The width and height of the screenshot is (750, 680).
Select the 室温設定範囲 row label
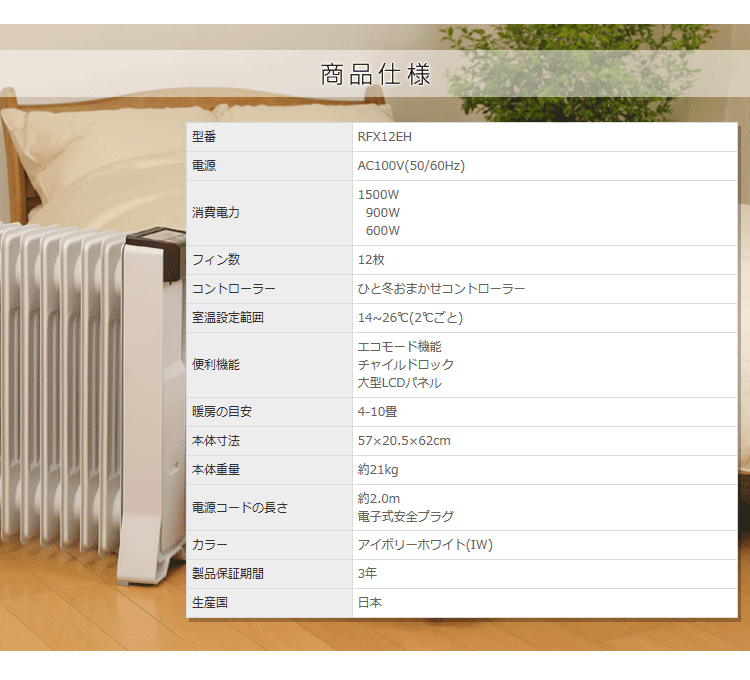[228, 318]
